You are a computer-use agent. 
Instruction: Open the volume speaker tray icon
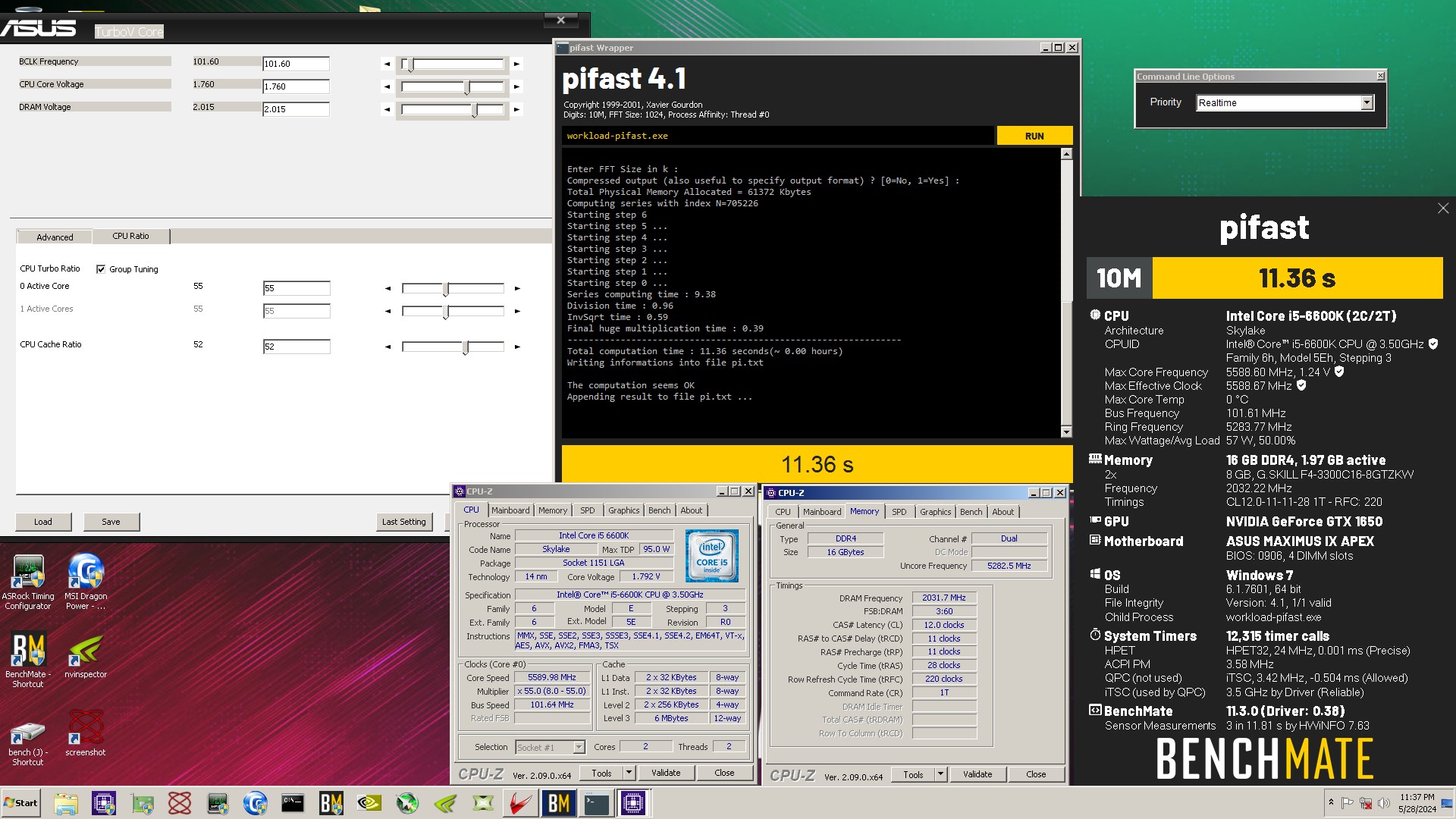[x=1384, y=803]
